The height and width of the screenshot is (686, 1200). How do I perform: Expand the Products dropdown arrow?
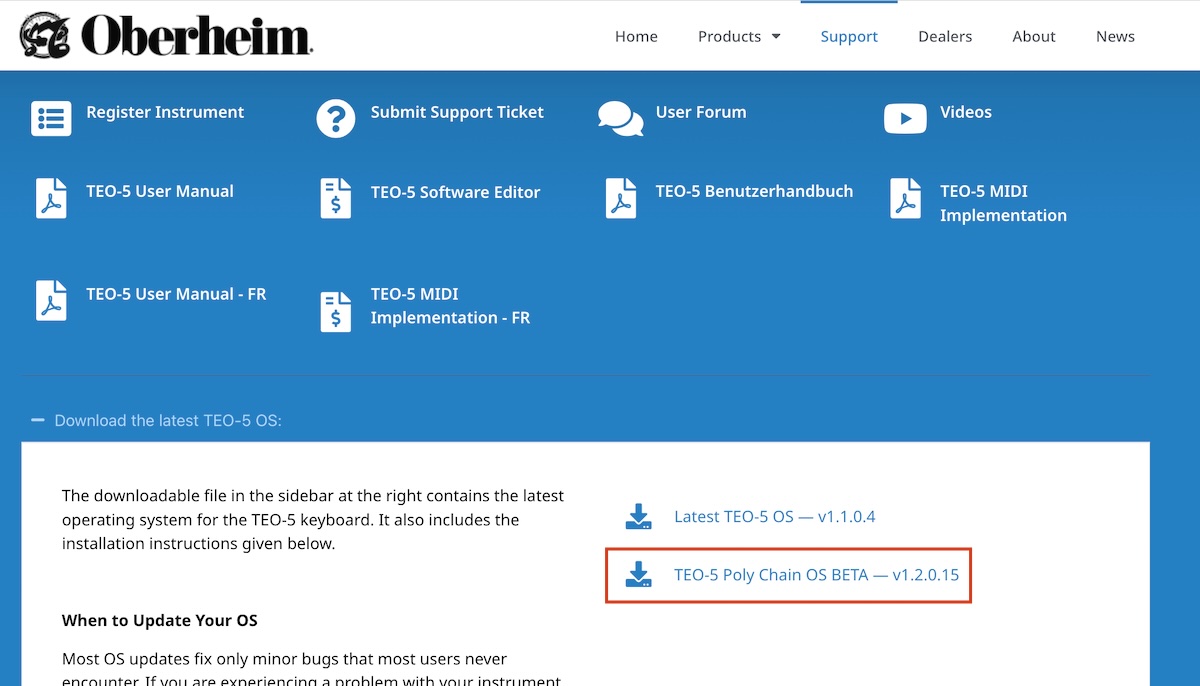tap(775, 37)
